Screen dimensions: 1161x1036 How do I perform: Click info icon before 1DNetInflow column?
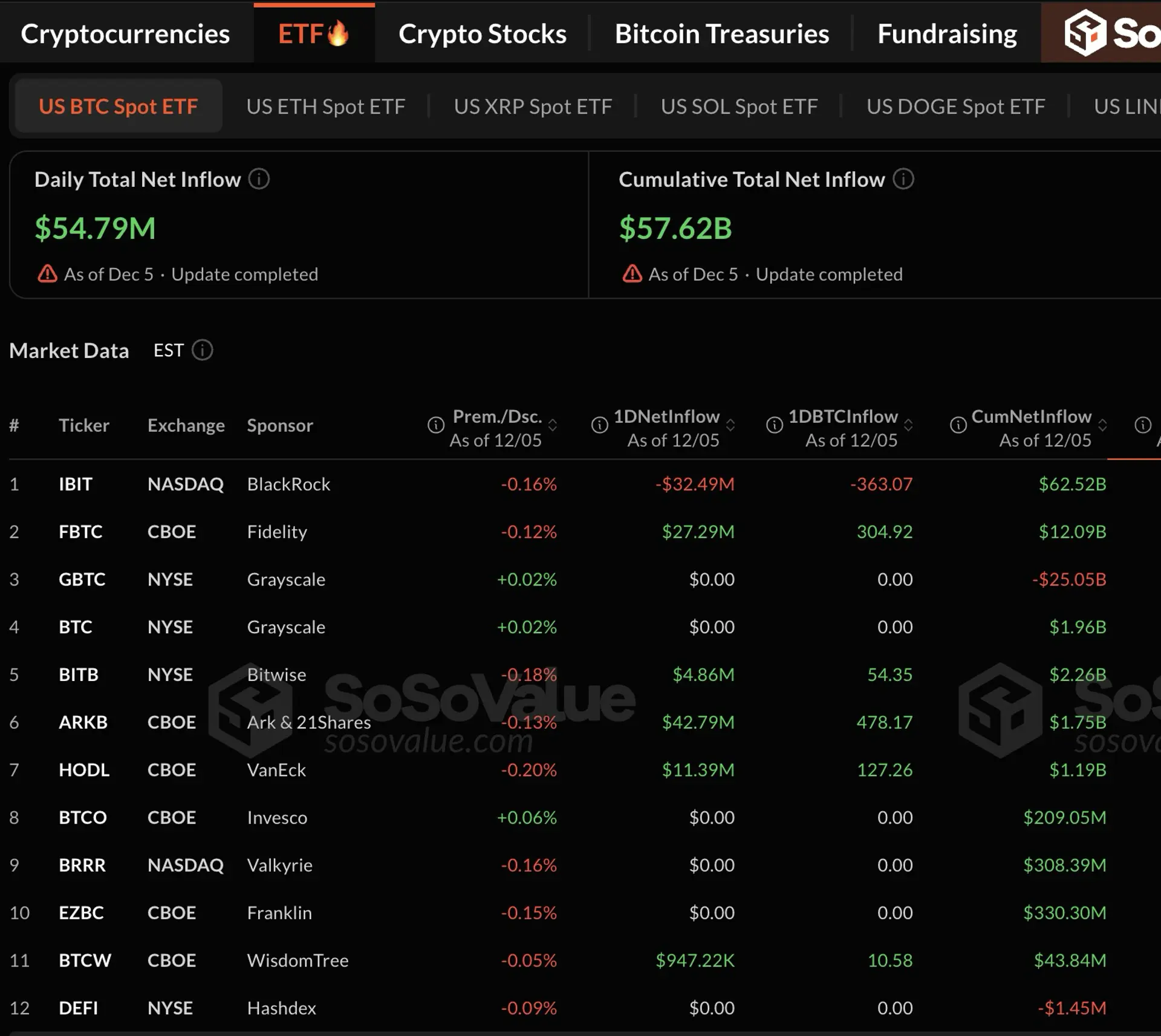coord(599,425)
